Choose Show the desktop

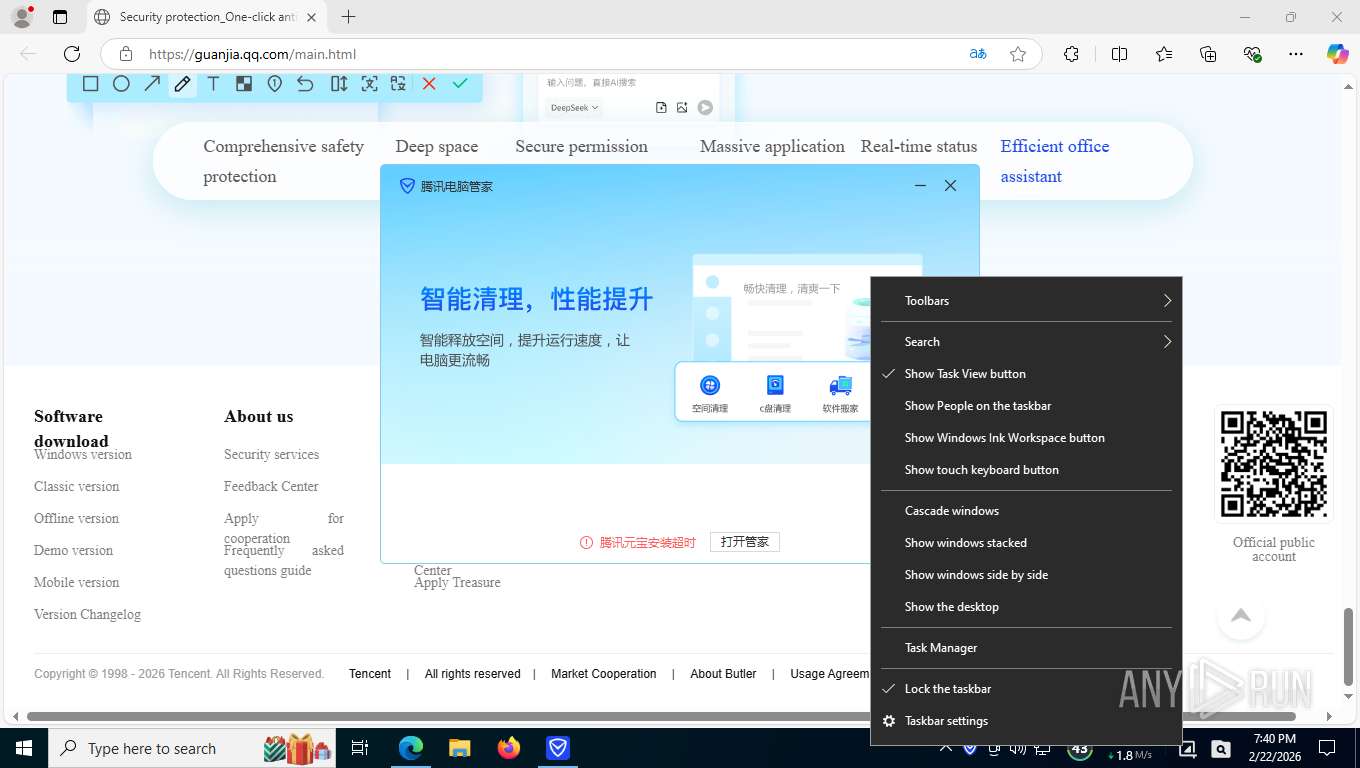coord(1026,607)
